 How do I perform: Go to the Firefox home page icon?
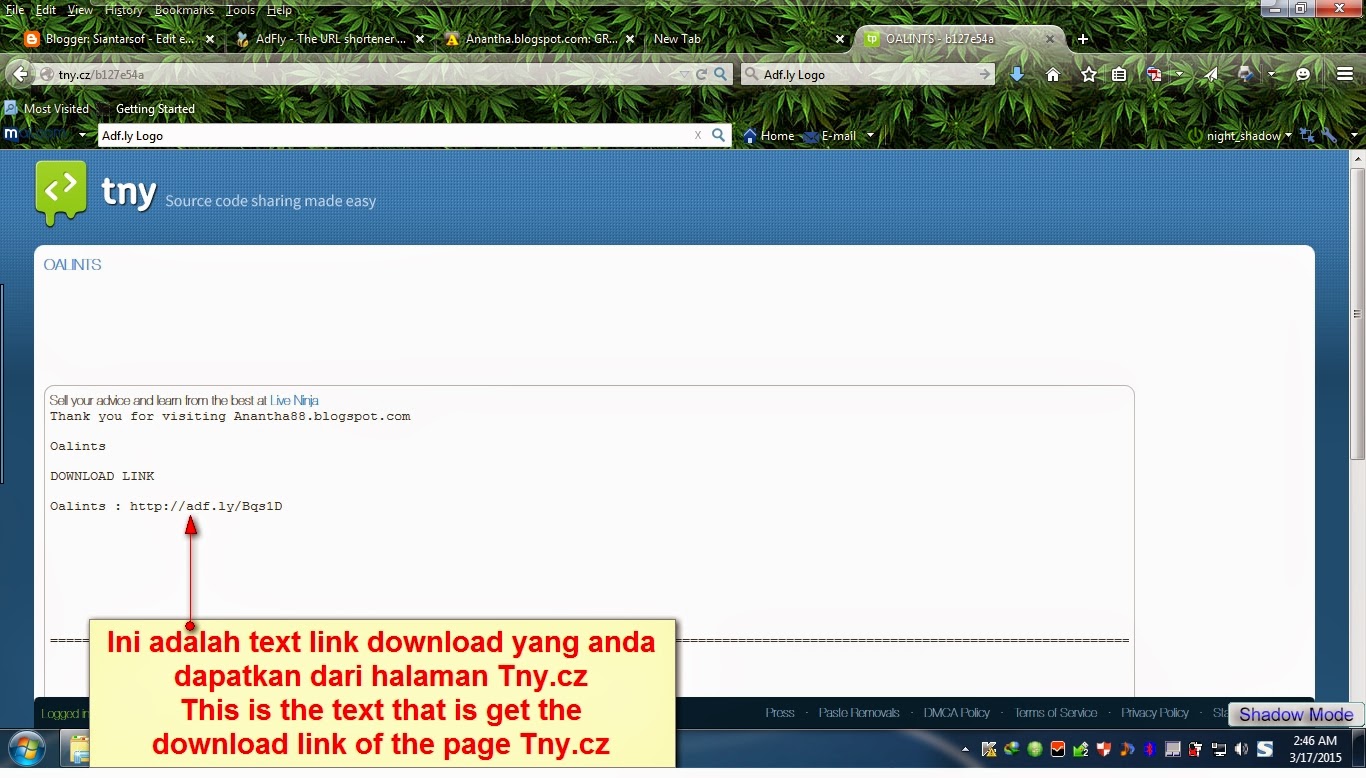click(1053, 74)
